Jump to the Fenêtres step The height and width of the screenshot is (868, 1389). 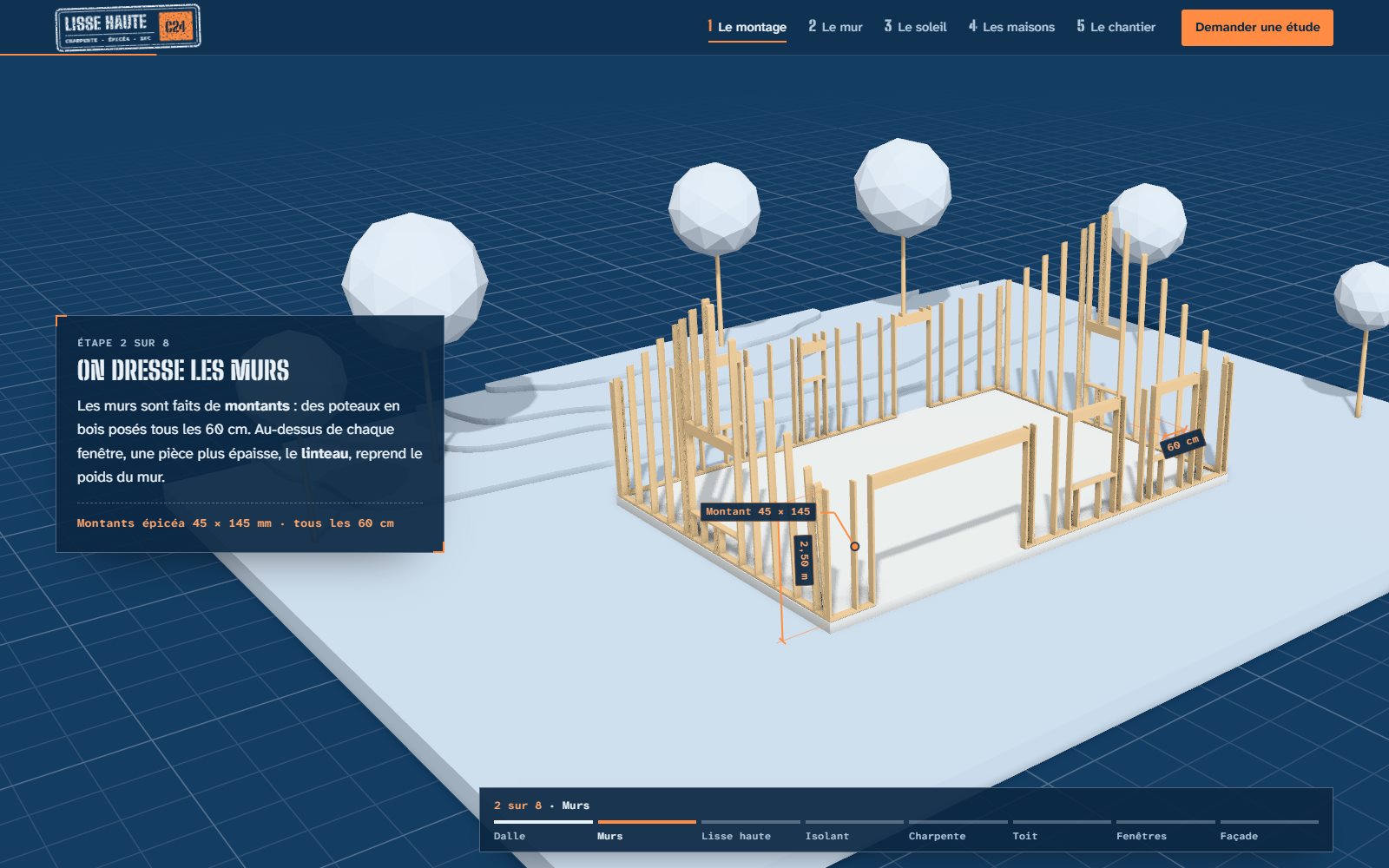(x=1166, y=832)
